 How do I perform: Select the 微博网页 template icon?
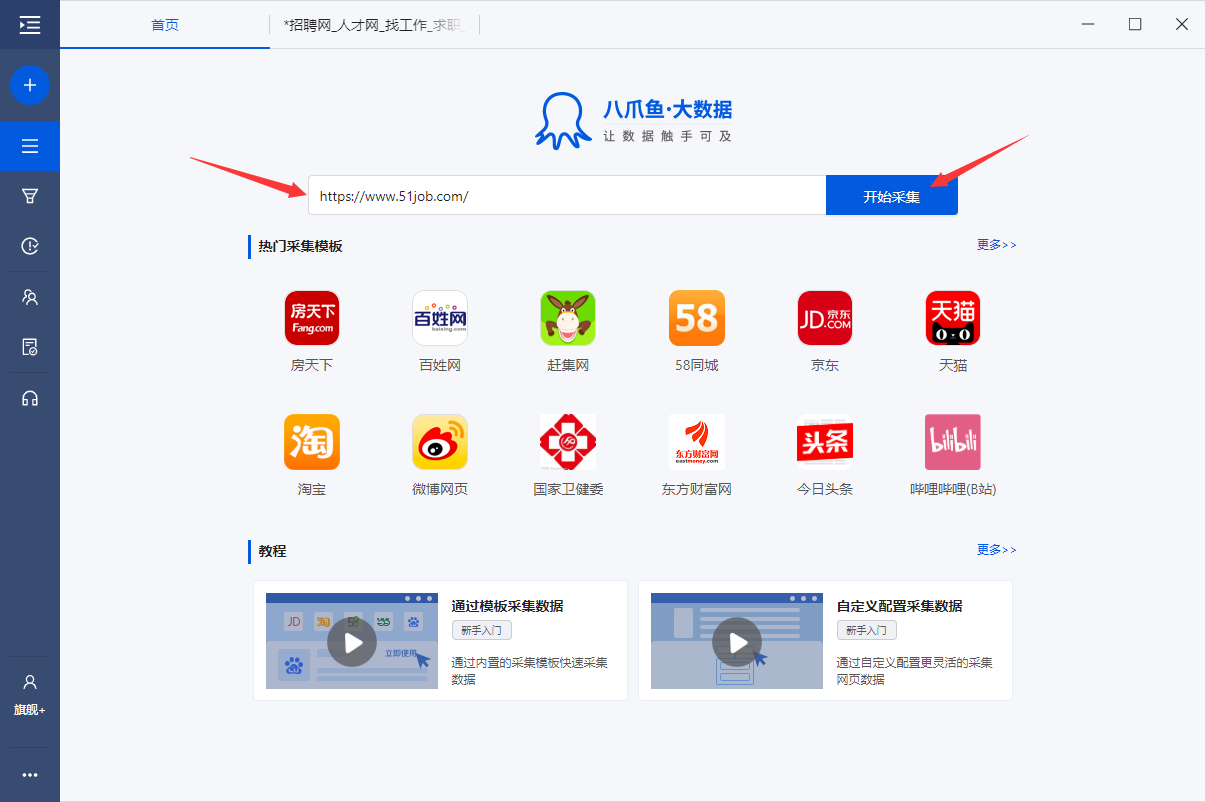pos(440,442)
